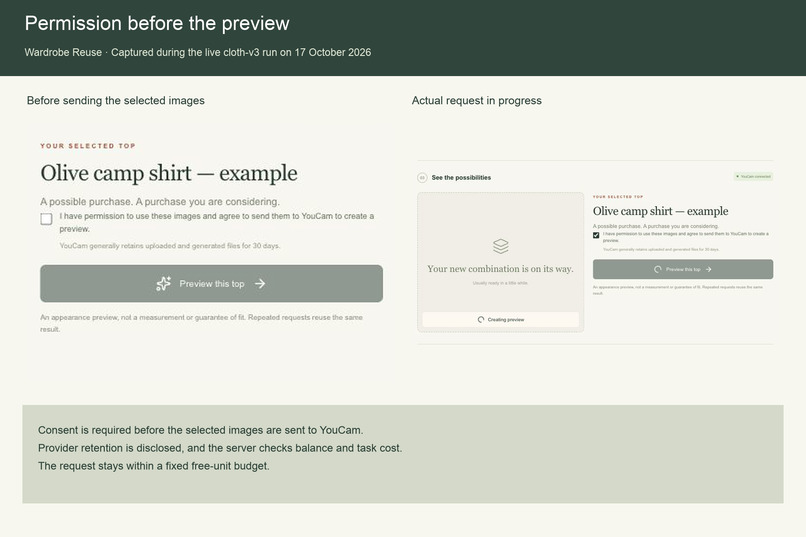Tick the unchecked permission checkbox in the left panel
This screenshot has height=537, width=806.
[x=46, y=219]
